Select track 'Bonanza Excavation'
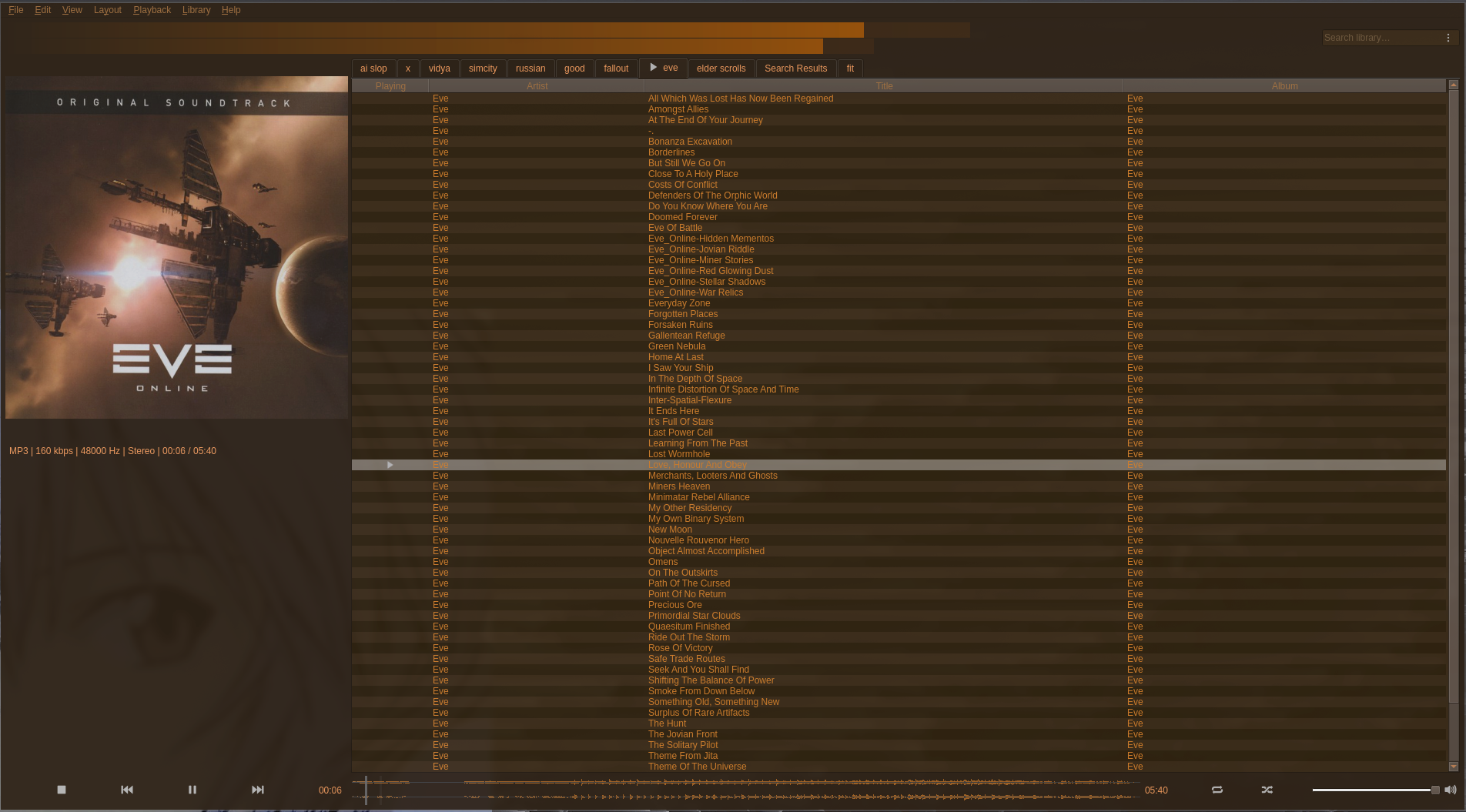Viewport: 1466px width, 812px height. 690,142
